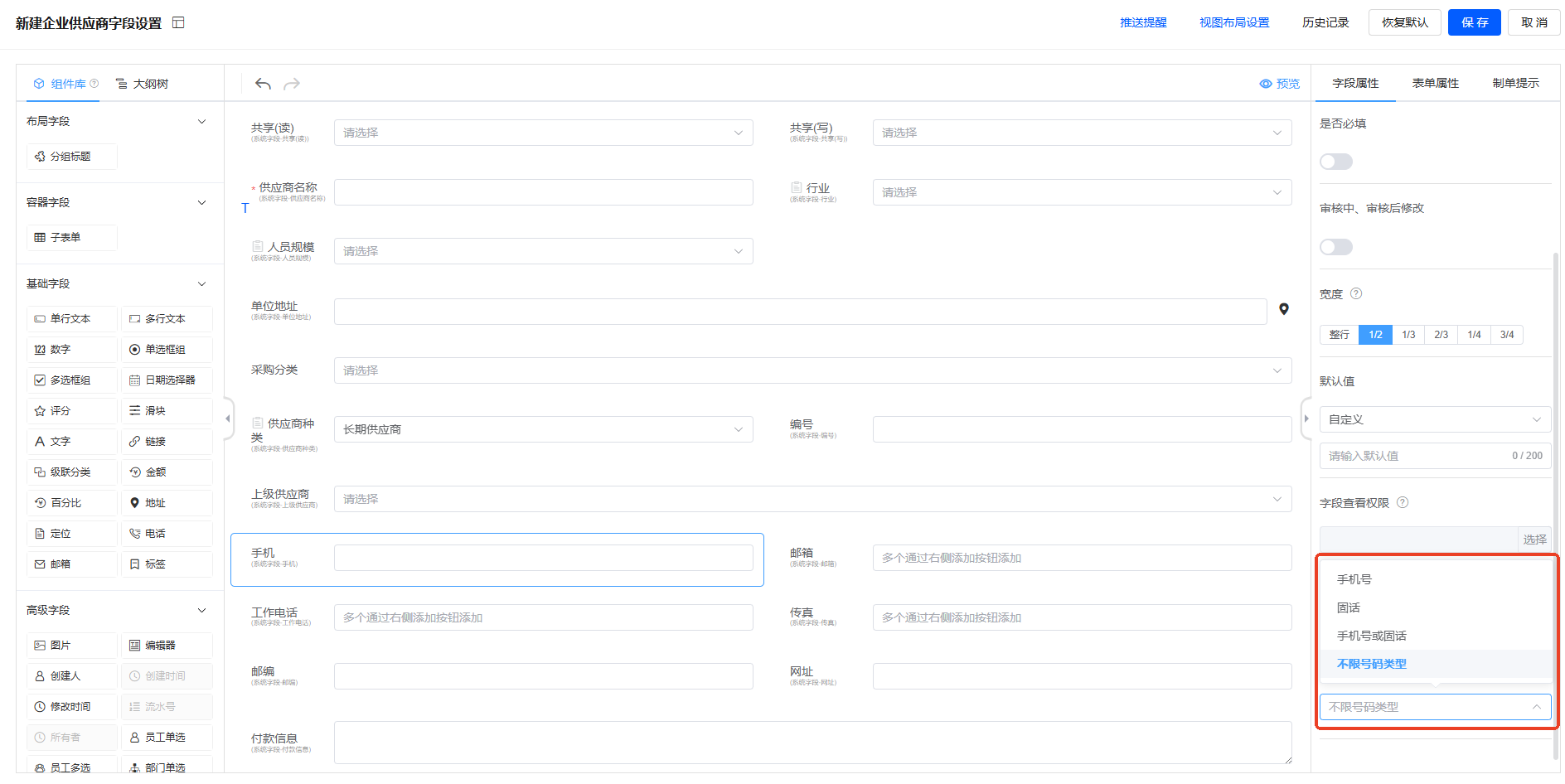Set width to 2/3

1441,335
